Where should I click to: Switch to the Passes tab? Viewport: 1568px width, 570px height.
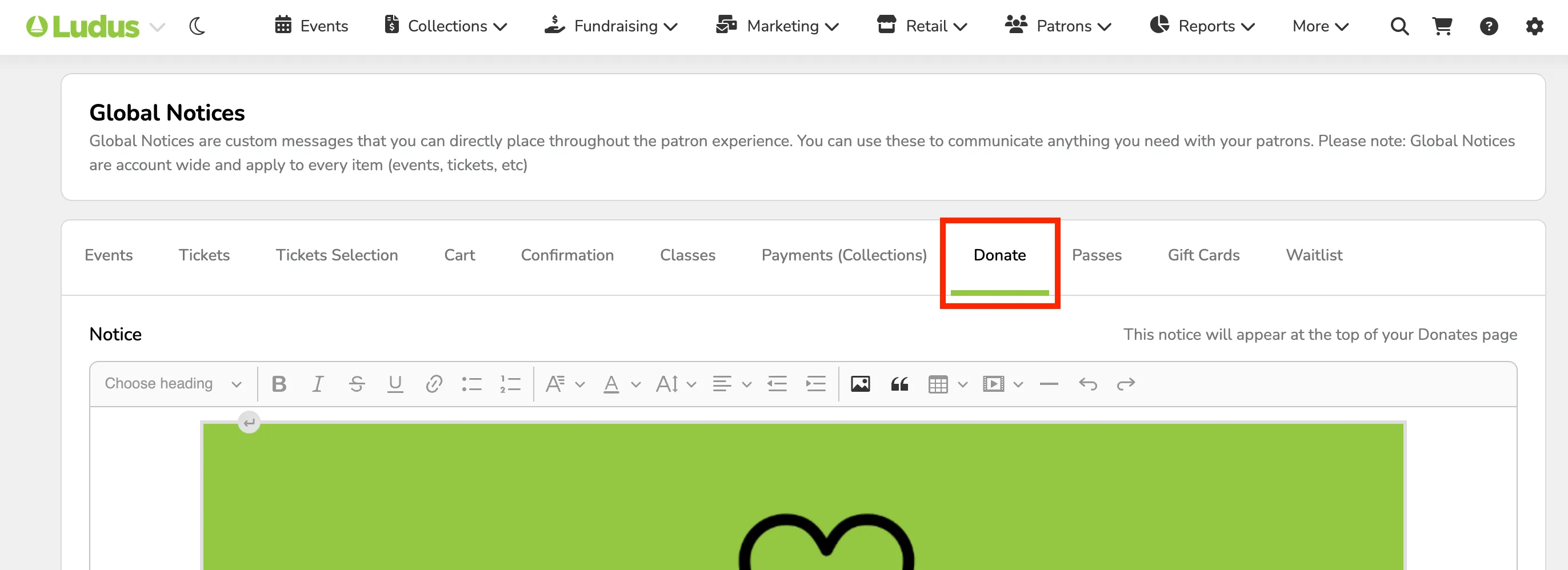[x=1096, y=255]
